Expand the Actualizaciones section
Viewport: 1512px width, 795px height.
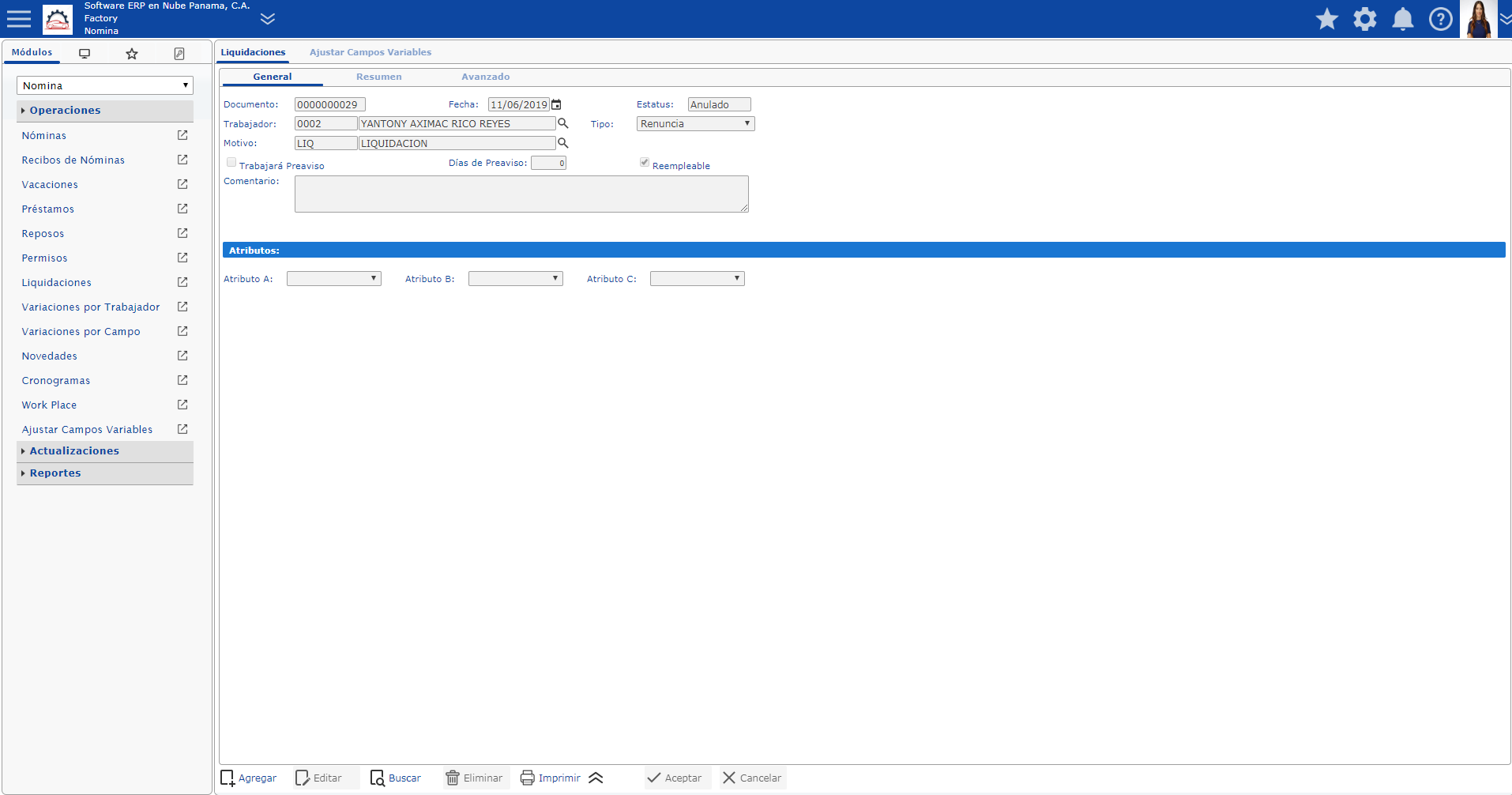pos(74,451)
